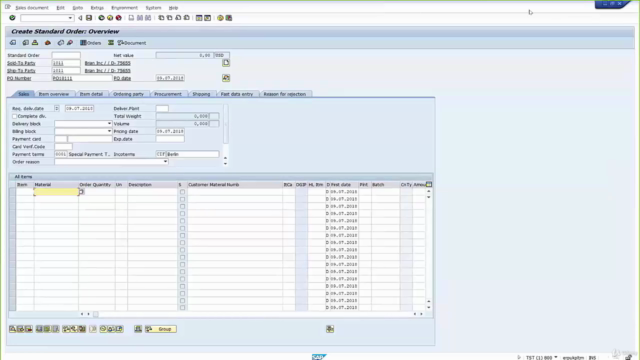640x360 pixels.
Task: Click the green icon before Document button
Action: [x=111, y=43]
